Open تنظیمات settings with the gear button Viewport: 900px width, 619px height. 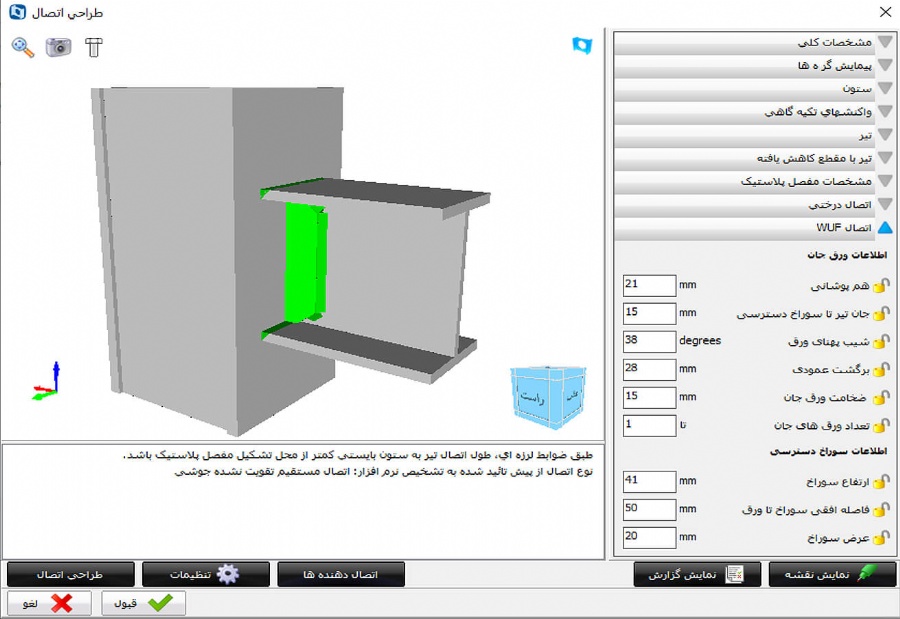tap(205, 574)
